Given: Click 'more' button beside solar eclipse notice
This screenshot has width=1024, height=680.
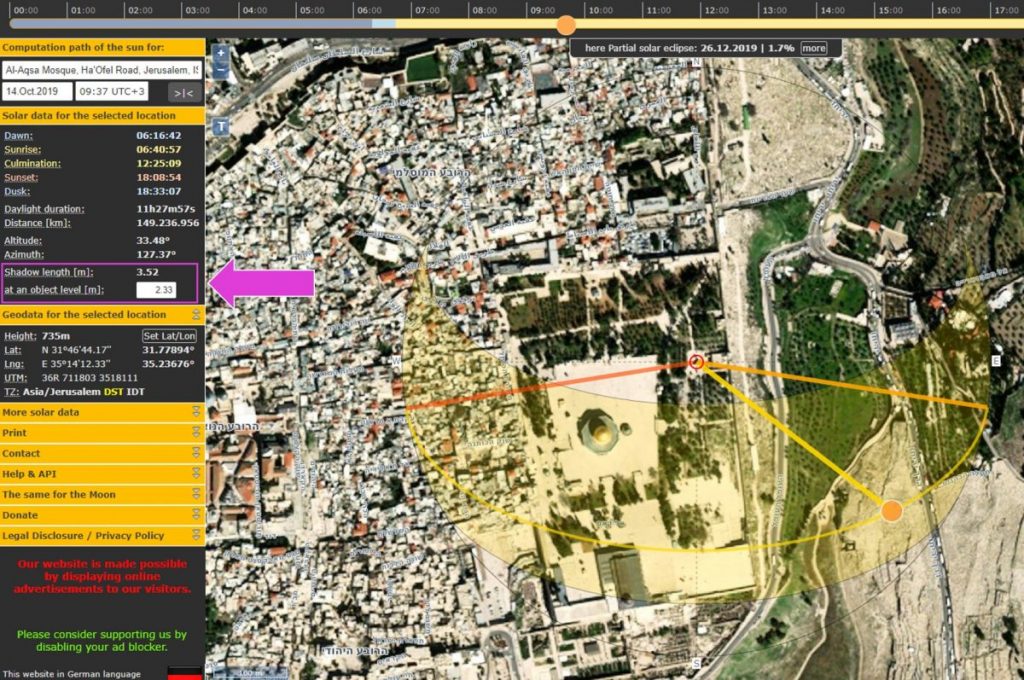Looking at the screenshot, I should tap(813, 48).
